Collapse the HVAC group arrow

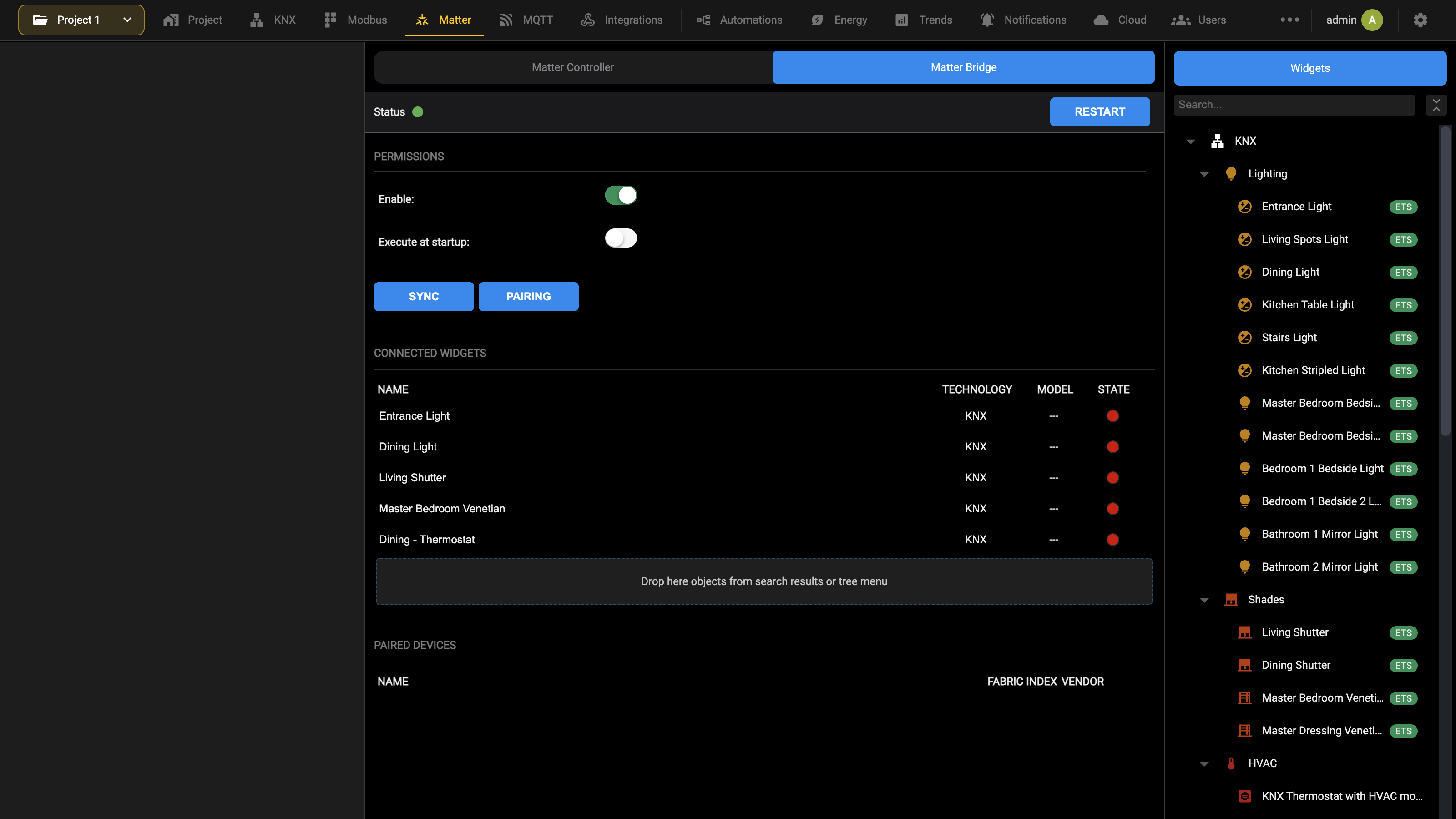point(1204,764)
